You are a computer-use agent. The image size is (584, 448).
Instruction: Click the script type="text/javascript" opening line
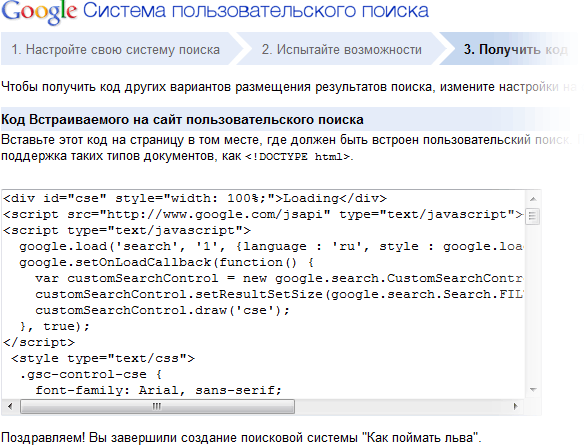(127, 231)
